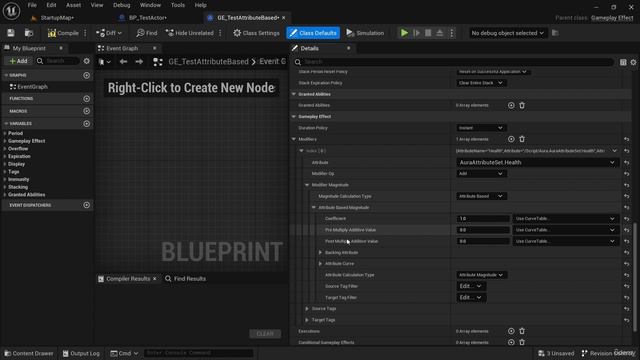Open the Output Log
Screen dimensions: 640x360
coord(81,353)
